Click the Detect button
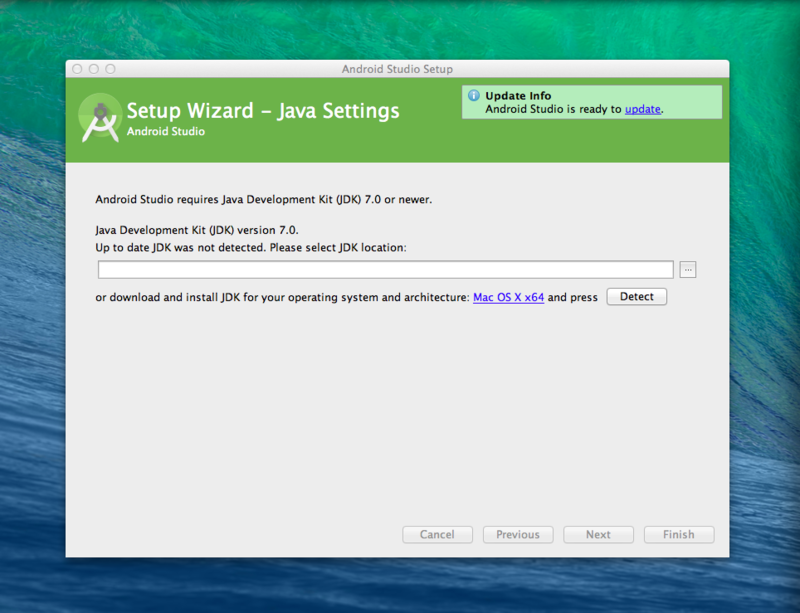800x613 pixels. pyautogui.click(x=637, y=297)
